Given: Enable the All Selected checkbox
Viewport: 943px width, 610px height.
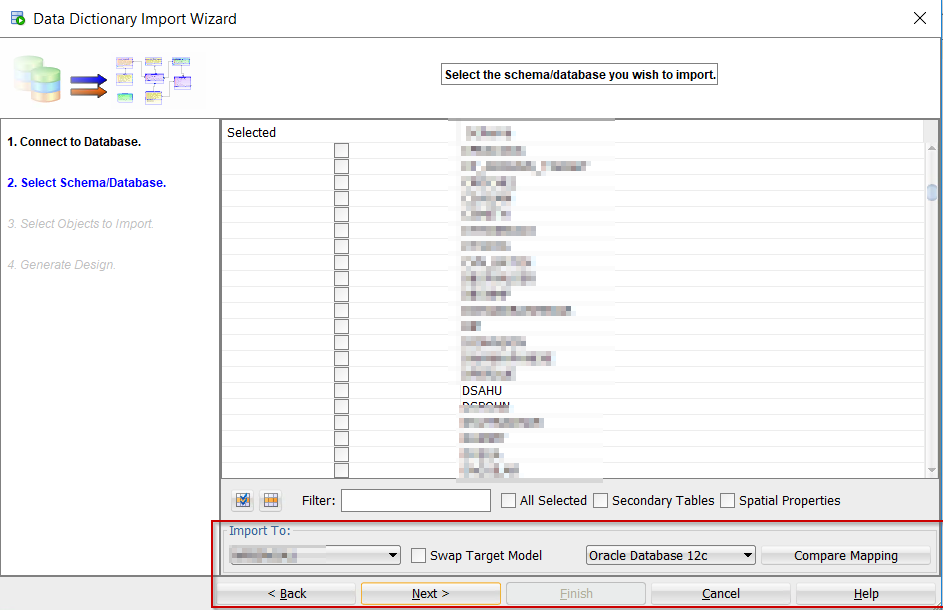Looking at the screenshot, I should (508, 500).
